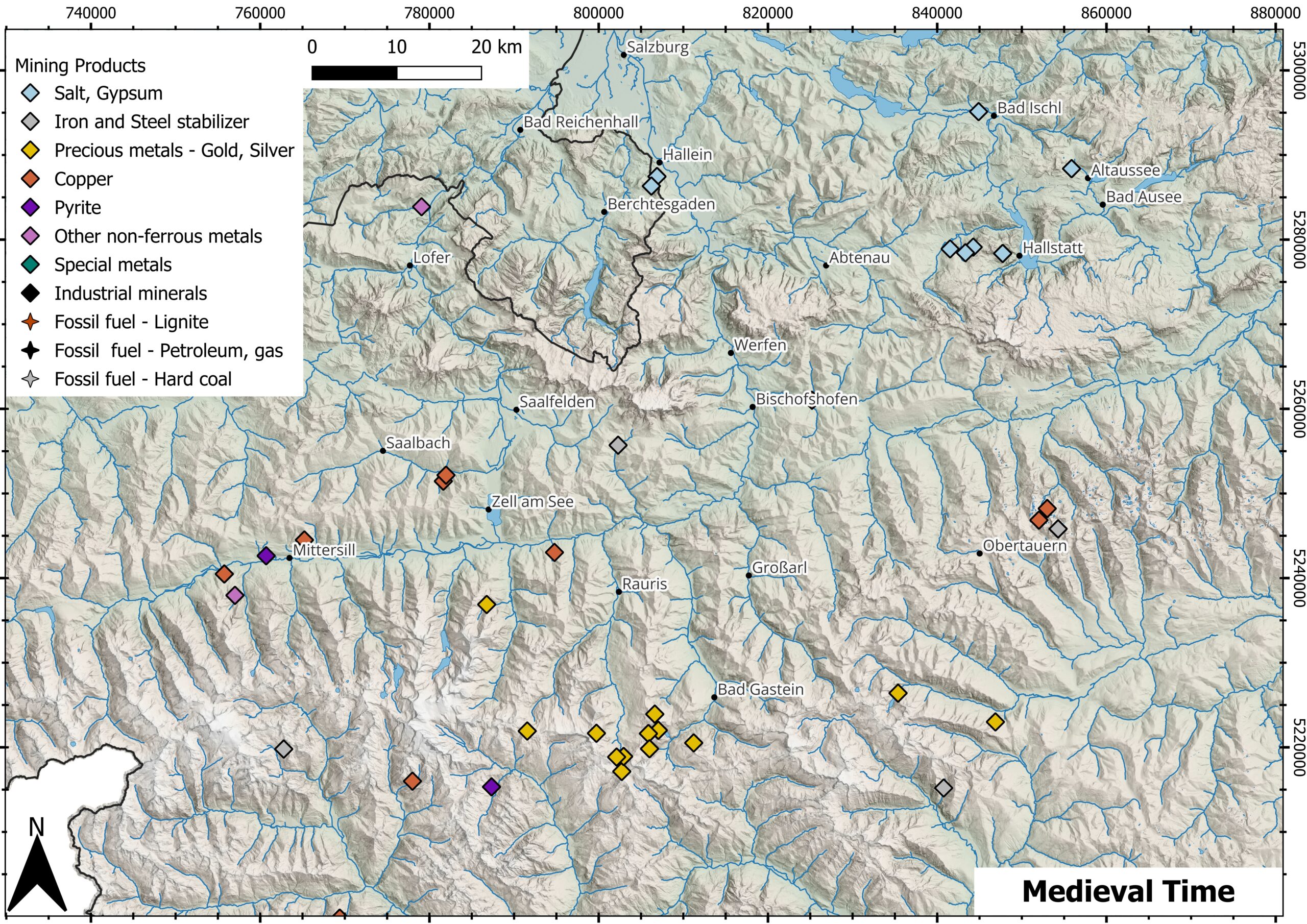Click the Abtenau label
Screen dimensions: 1307x924
pos(859,258)
